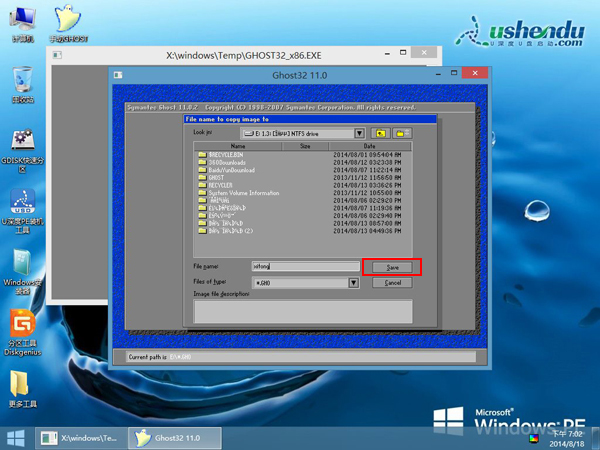The width and height of the screenshot is (600, 450).
Task: Click date 2013/11/12 10:55:00 AM
Action: coord(367,193)
